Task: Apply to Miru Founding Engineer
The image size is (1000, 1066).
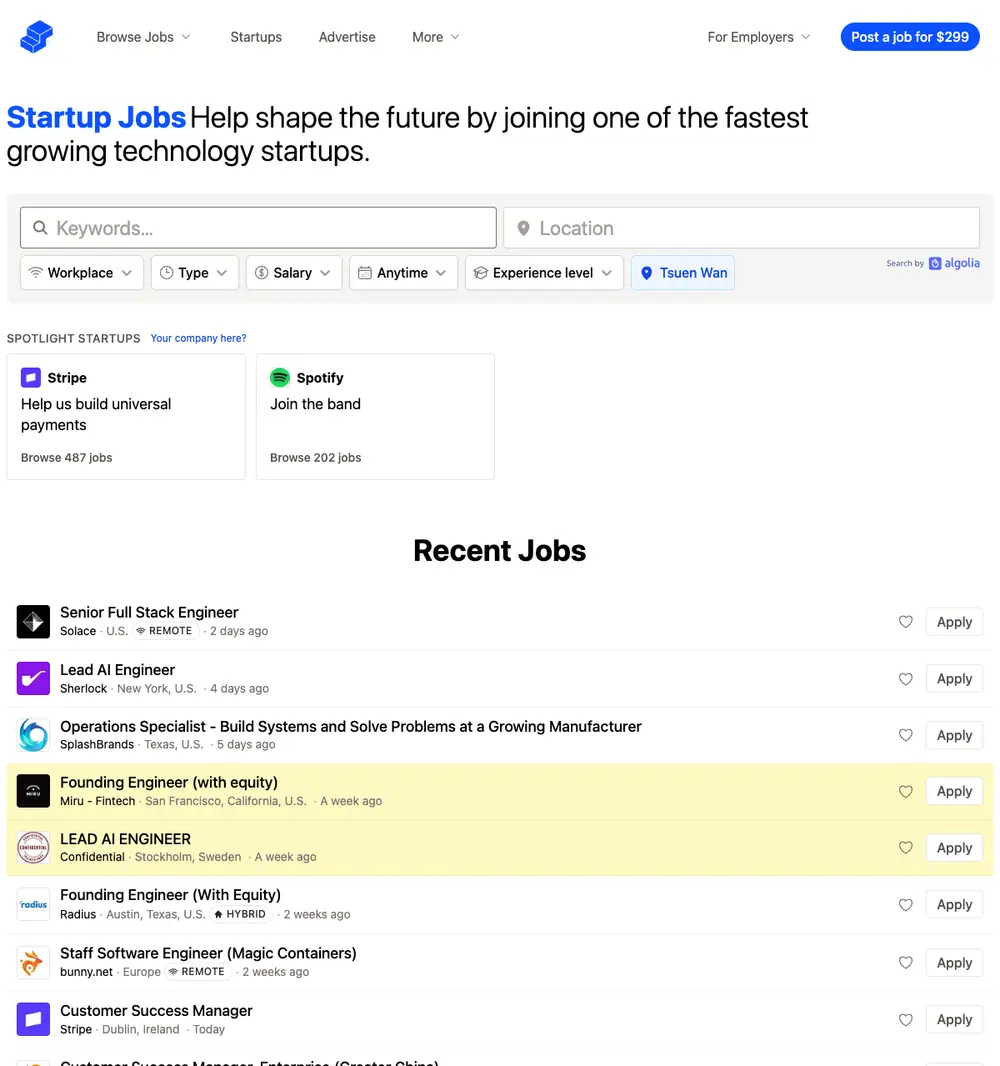Action: click(954, 791)
